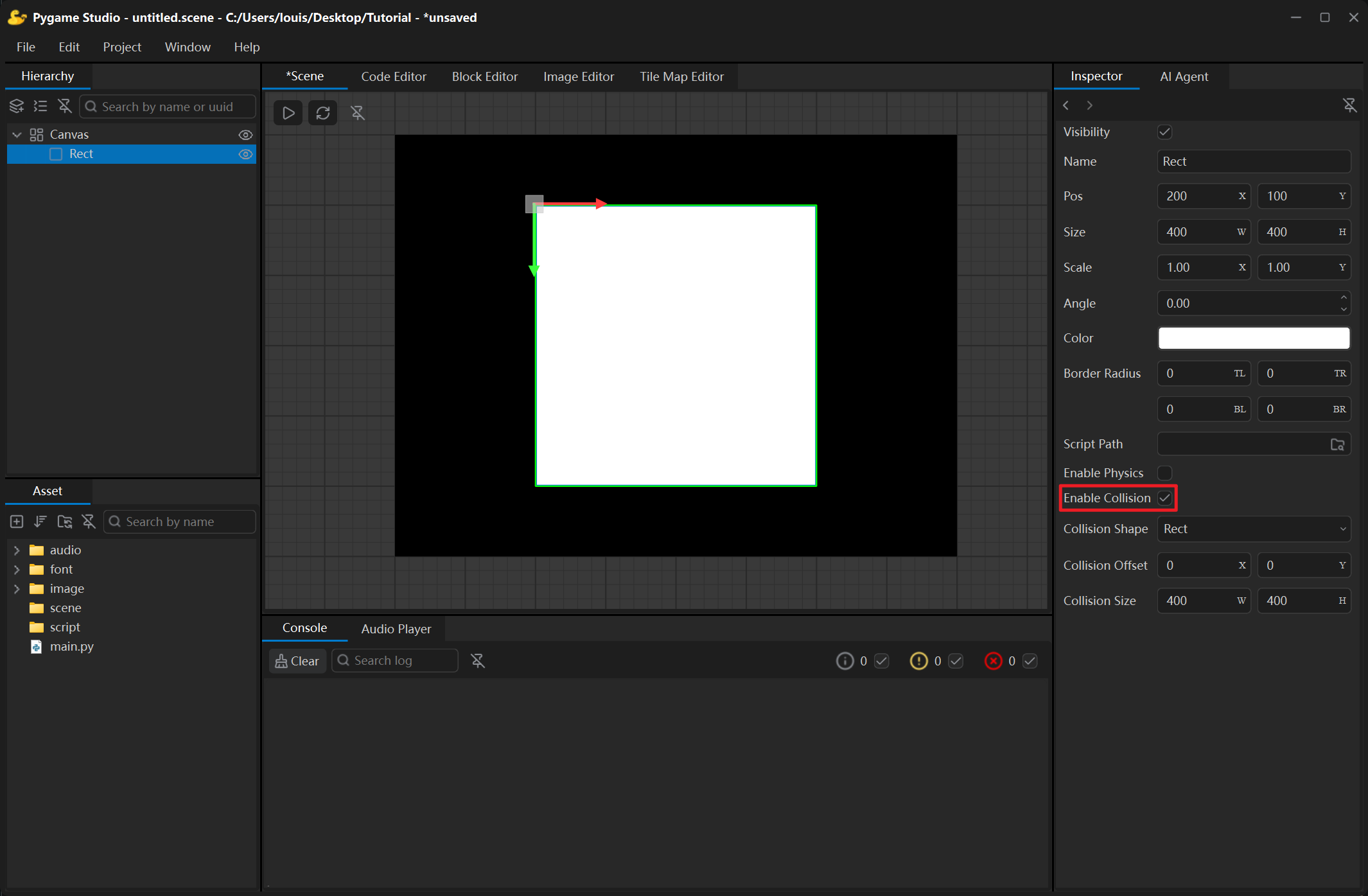Click the gray origin handle on the canvas
The height and width of the screenshot is (896, 1368).
click(534, 204)
